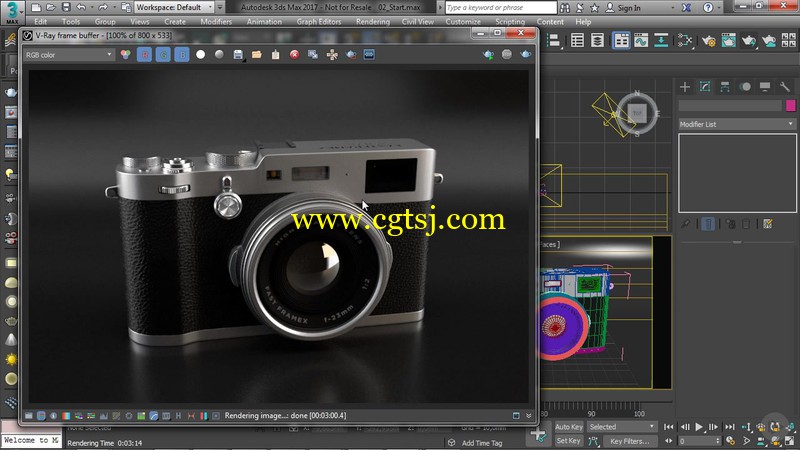The height and width of the screenshot is (450, 800).
Task: Click the Render Production teapot icon
Action: [x=748, y=40]
